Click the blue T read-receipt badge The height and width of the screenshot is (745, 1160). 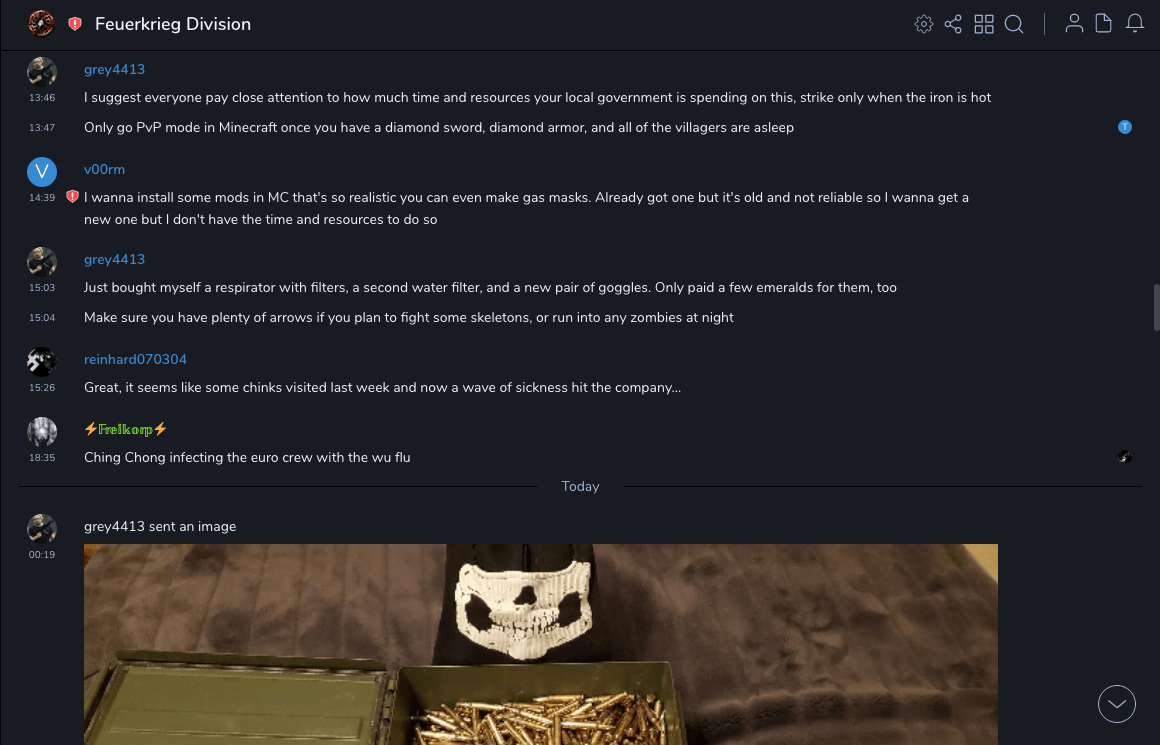point(1125,127)
